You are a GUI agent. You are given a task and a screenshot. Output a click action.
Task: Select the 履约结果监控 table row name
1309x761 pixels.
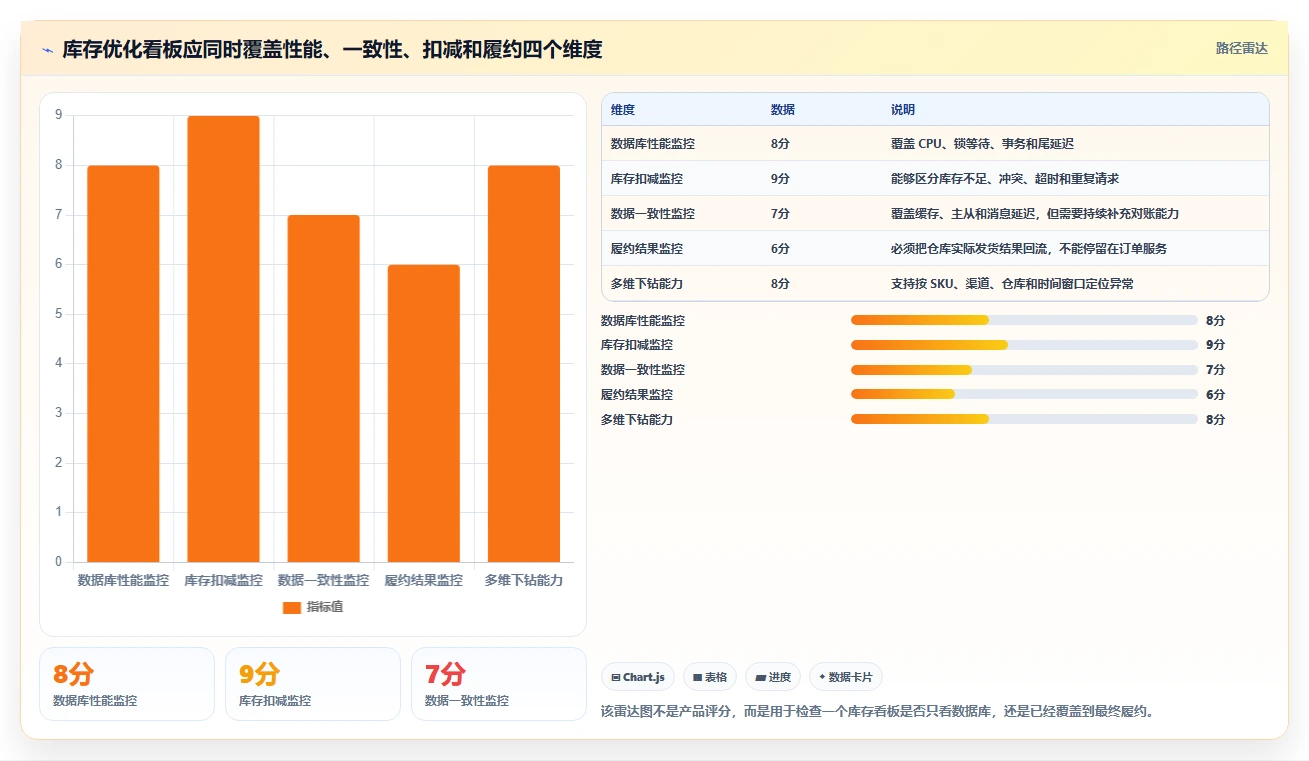[646, 249]
